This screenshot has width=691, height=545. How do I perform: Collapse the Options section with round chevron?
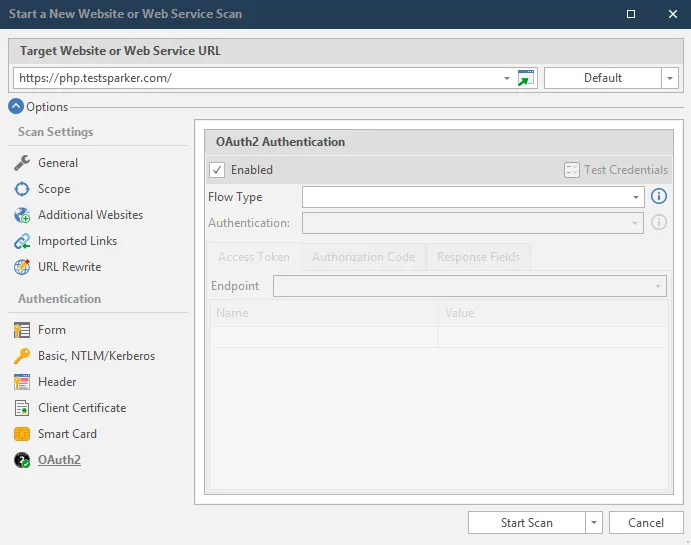(x=16, y=106)
